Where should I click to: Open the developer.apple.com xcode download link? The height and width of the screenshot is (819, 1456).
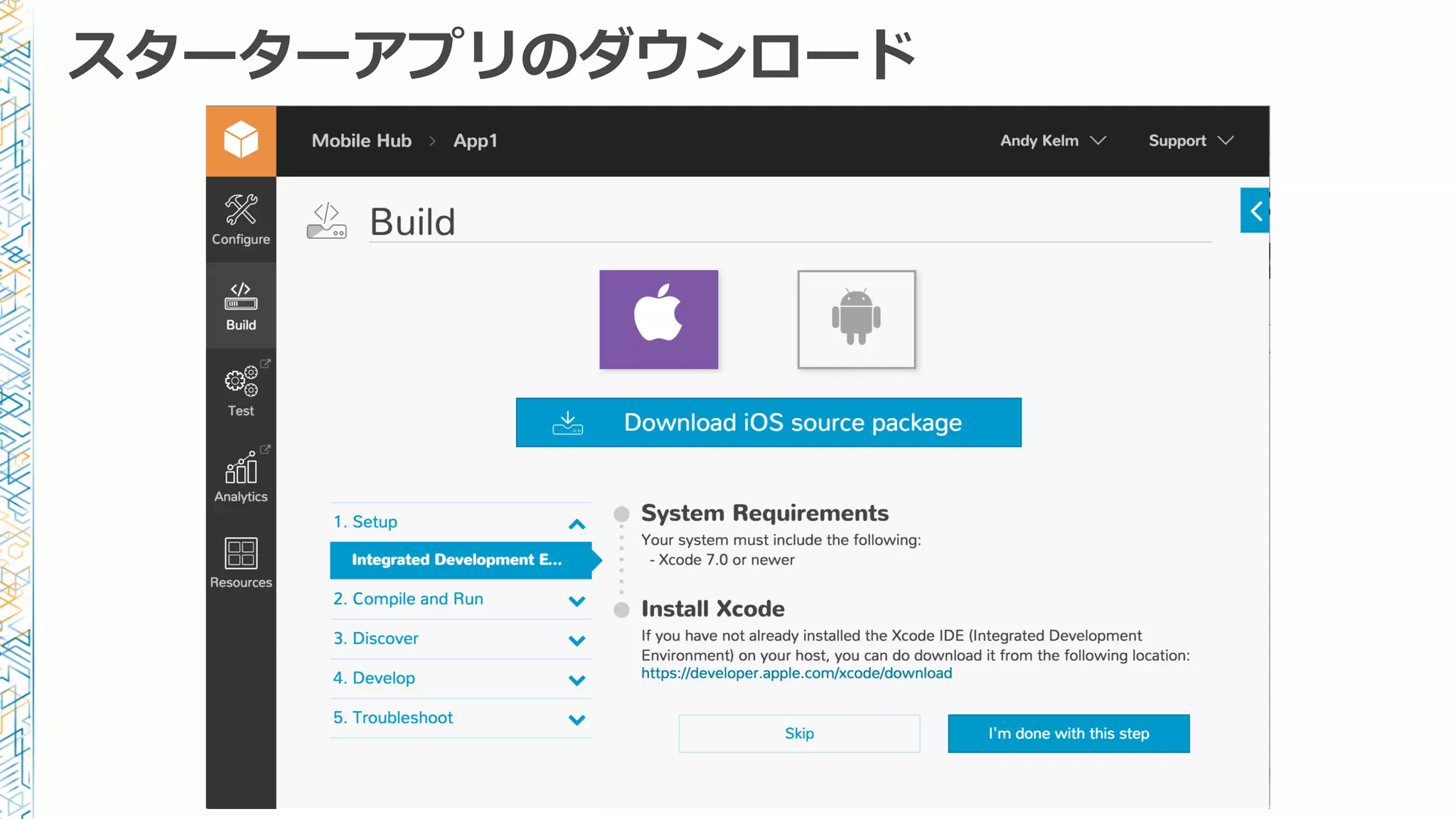coord(796,673)
